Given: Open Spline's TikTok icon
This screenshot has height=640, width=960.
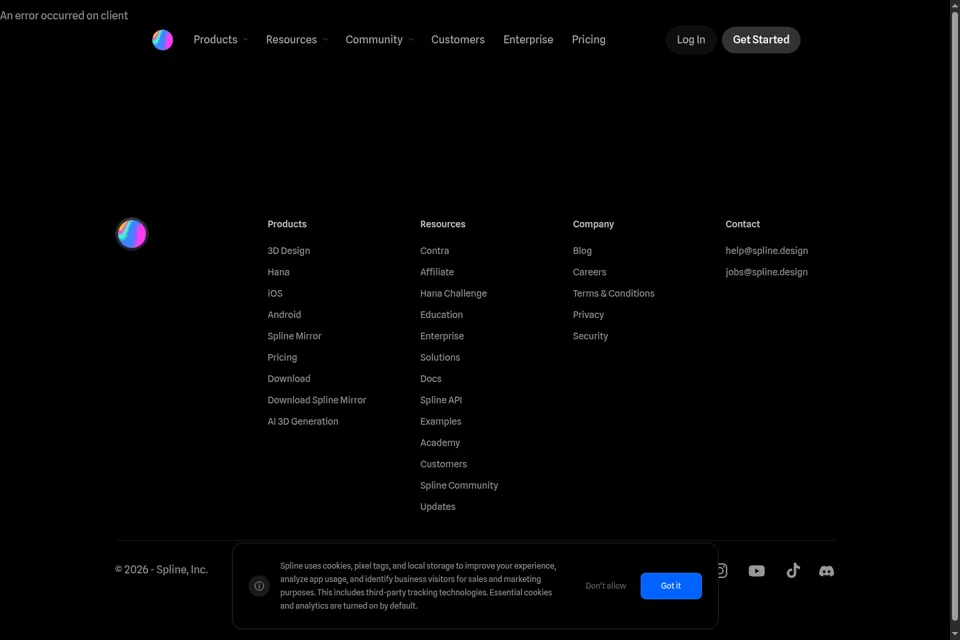Looking at the screenshot, I should [x=793, y=571].
